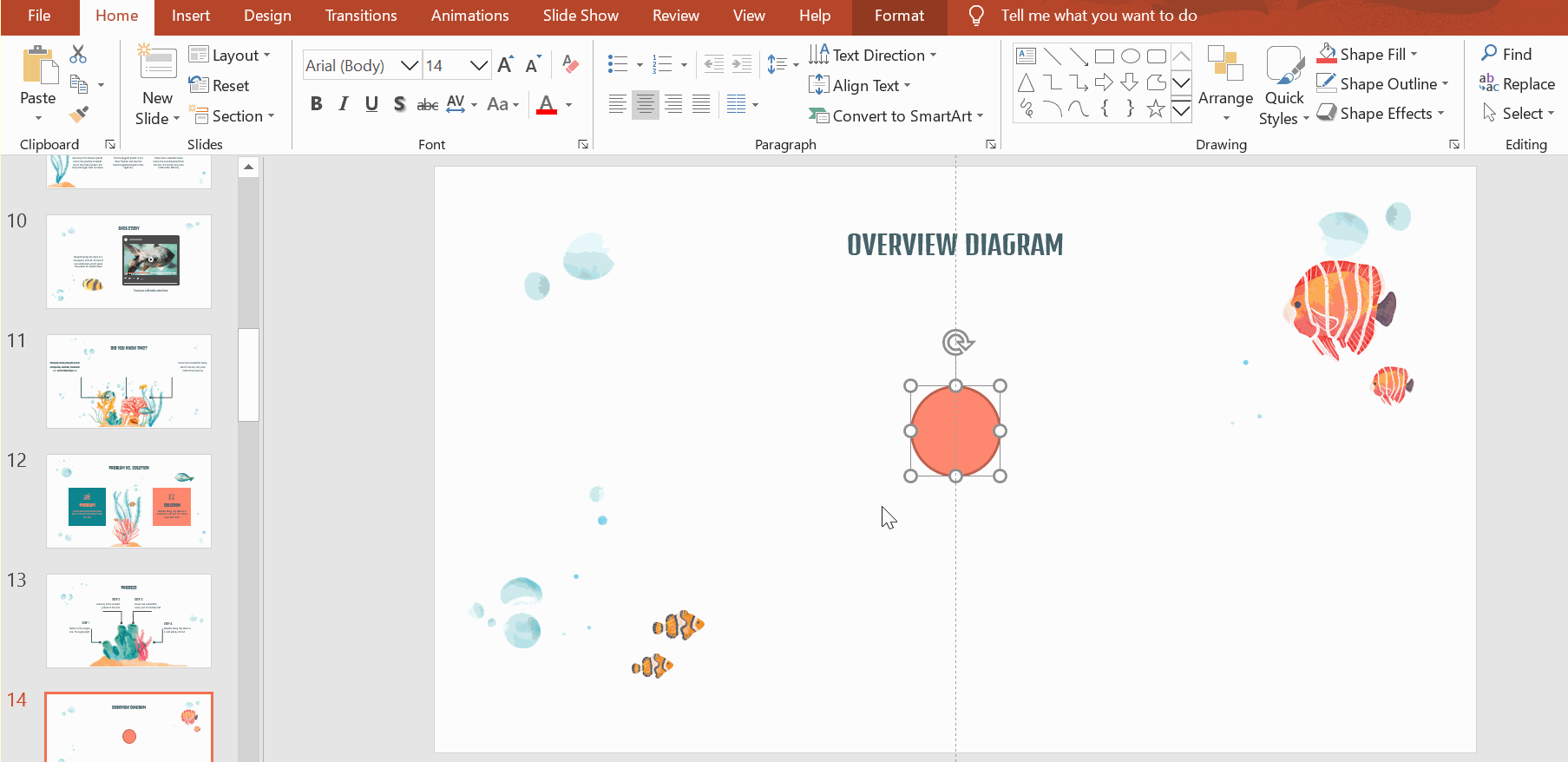Image resolution: width=1568 pixels, height=762 pixels.
Task: Toggle Italic formatting
Action: point(344,104)
